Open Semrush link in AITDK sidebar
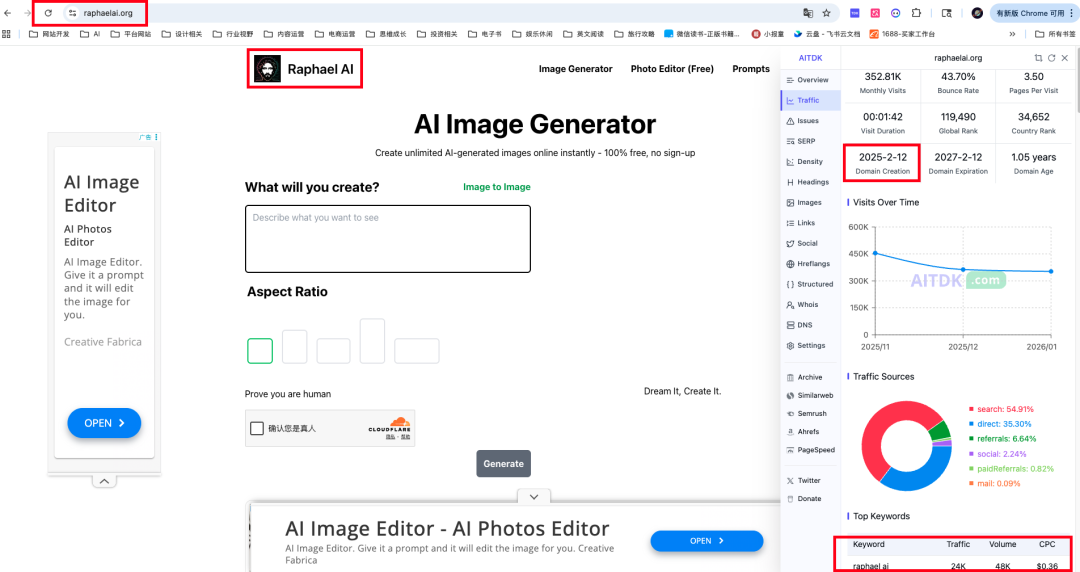 pos(811,413)
